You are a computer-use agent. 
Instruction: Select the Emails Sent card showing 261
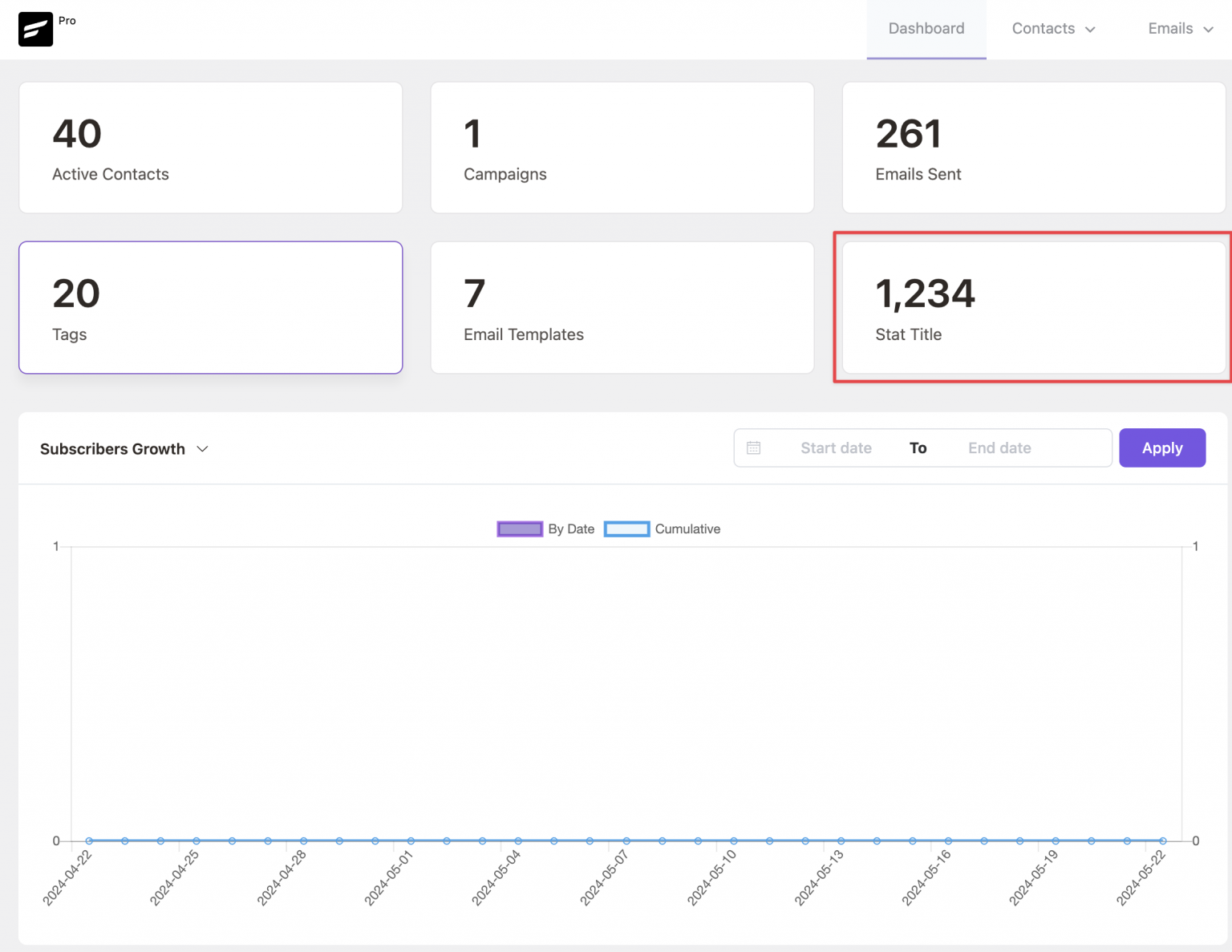point(1033,148)
